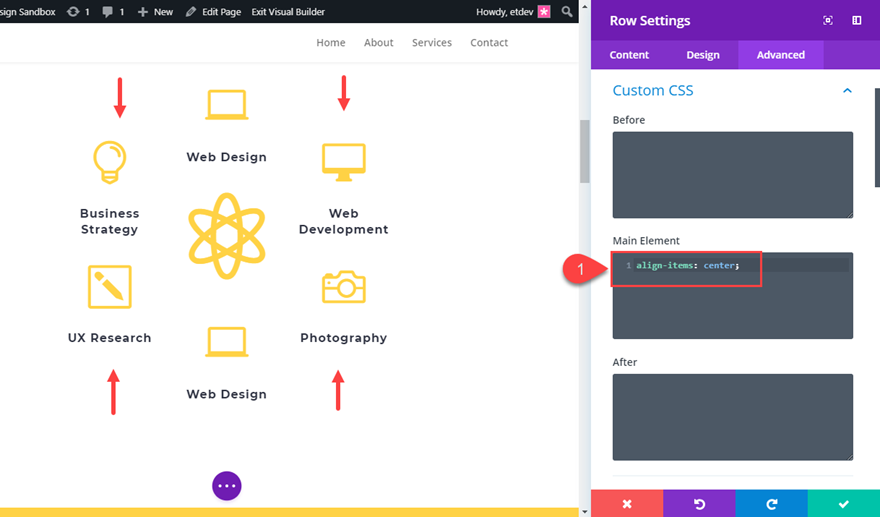This screenshot has width=880, height=517.
Task: Click into the After CSS field
Action: 732,416
